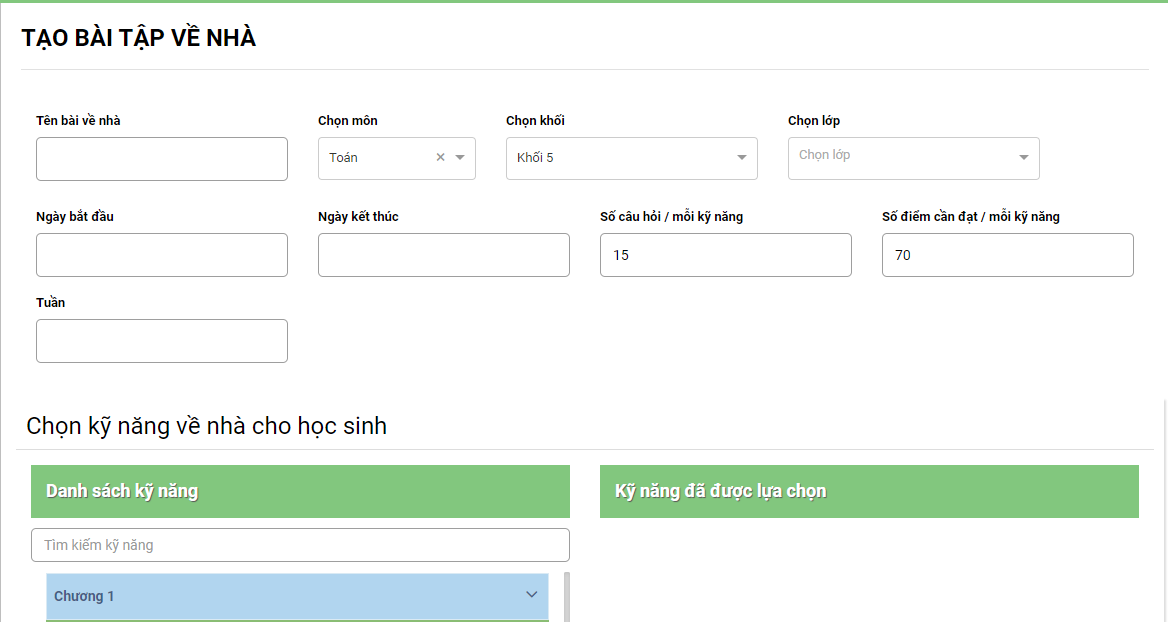Expand Chương 1 using its chevron icon

click(531, 595)
